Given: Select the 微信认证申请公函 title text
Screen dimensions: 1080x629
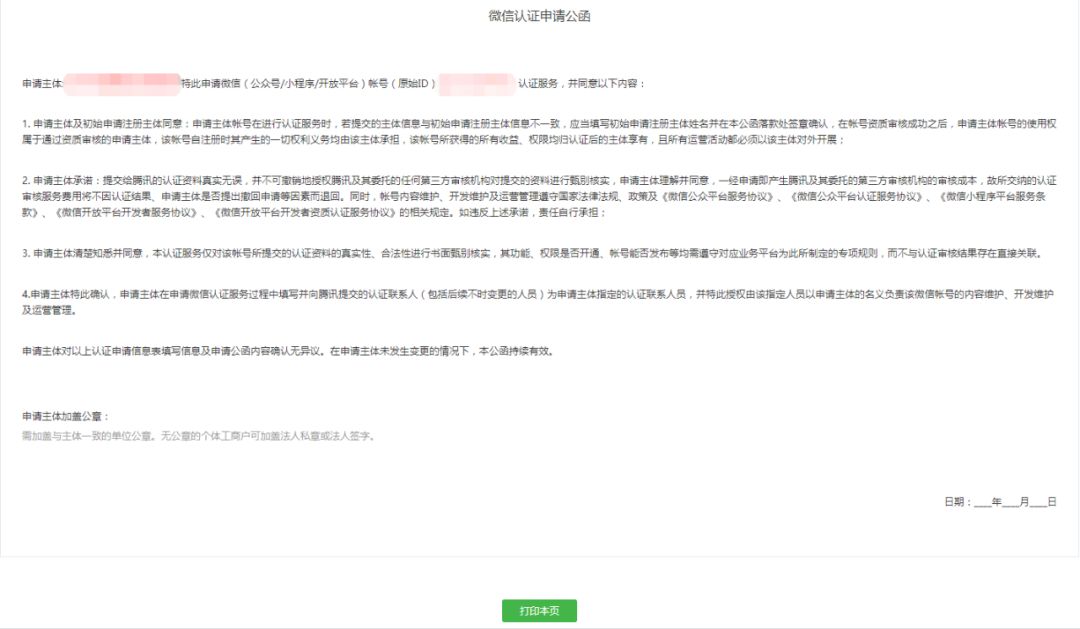Looking at the screenshot, I should pos(539,16).
